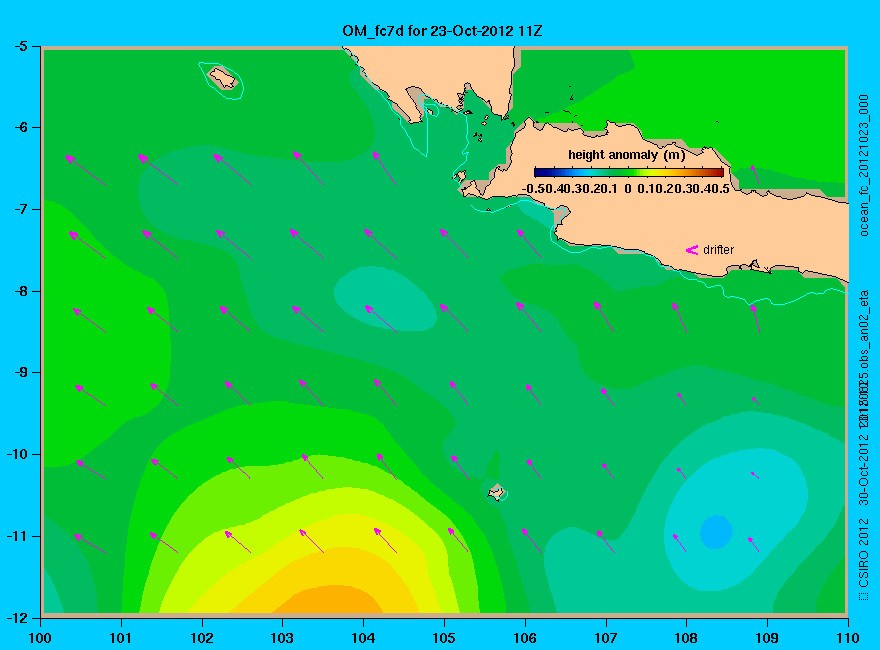Click the latitude tick label -11

17,536
